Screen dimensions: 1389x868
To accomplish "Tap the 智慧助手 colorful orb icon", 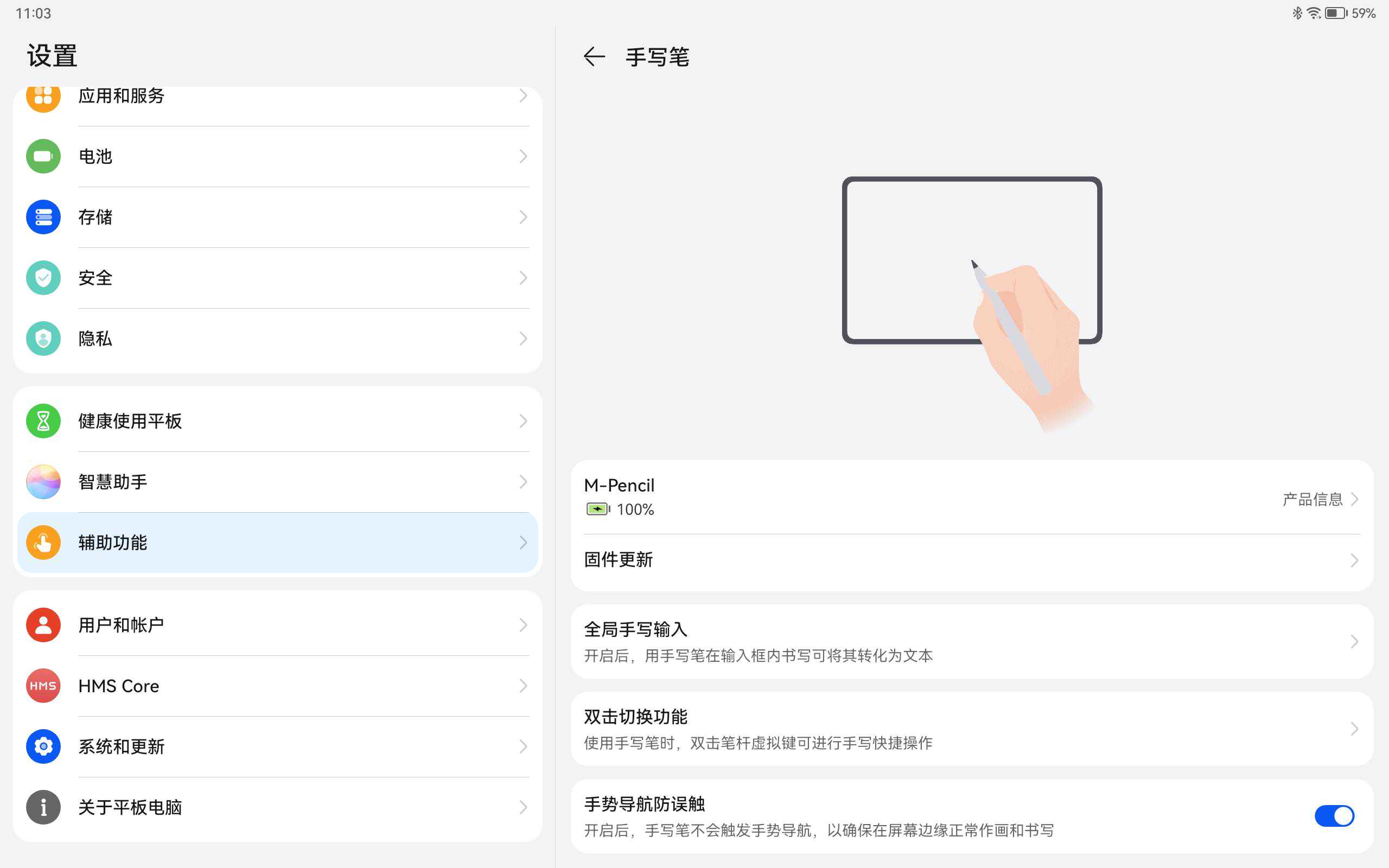I will click(x=43, y=482).
